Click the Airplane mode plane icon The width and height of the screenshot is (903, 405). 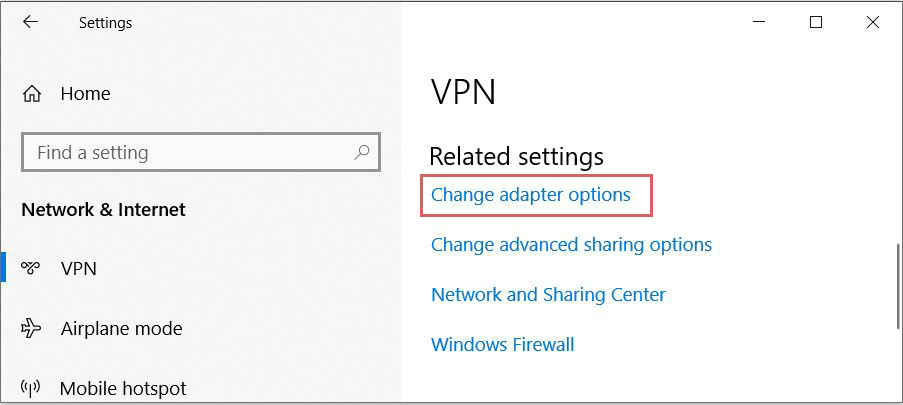point(31,328)
